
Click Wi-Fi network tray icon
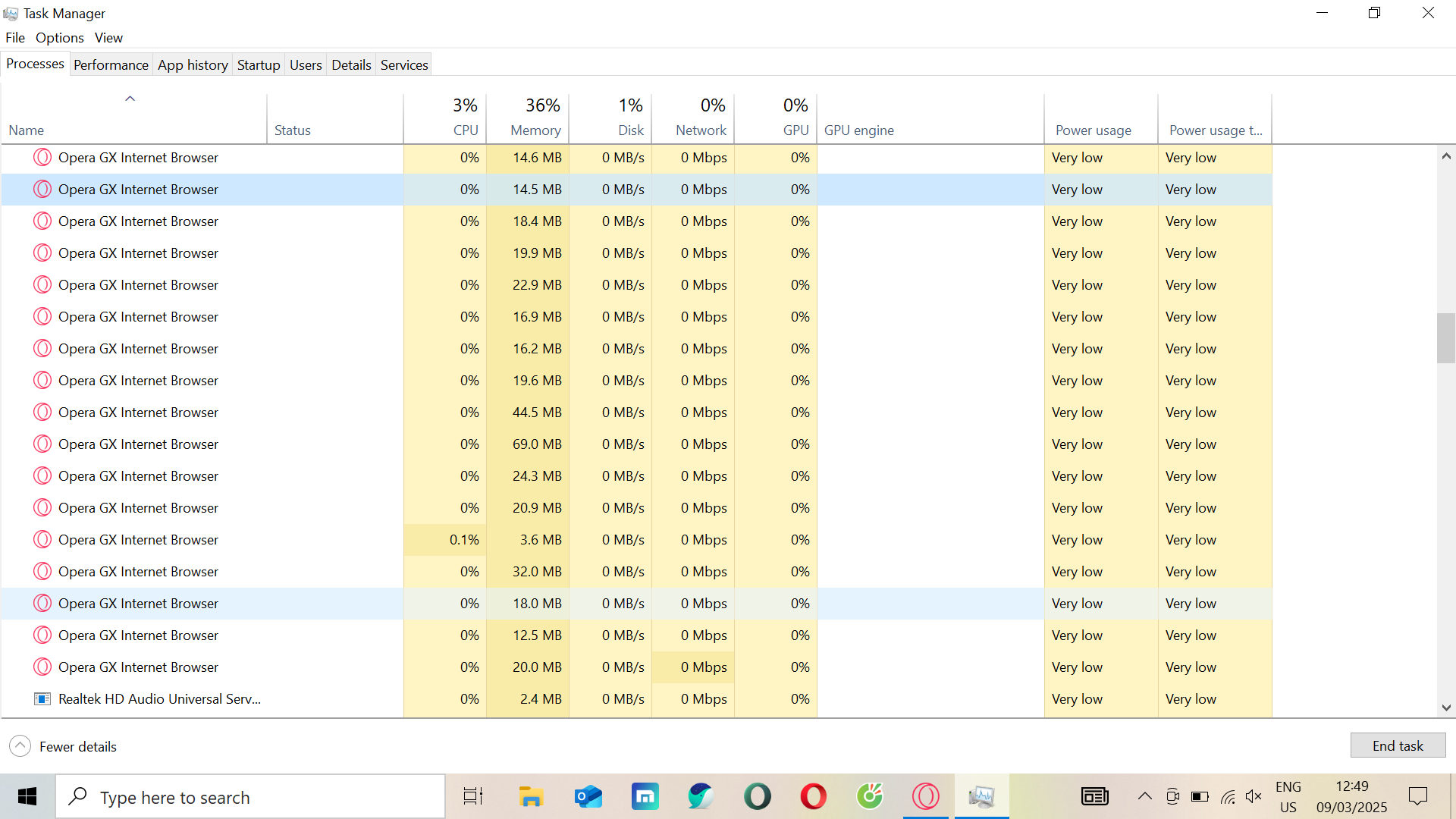[1228, 796]
